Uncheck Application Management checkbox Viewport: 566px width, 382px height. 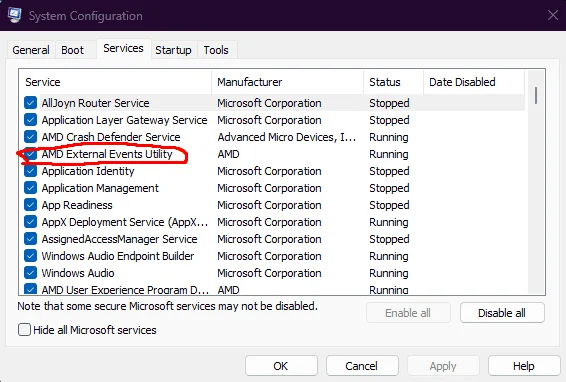(31, 188)
